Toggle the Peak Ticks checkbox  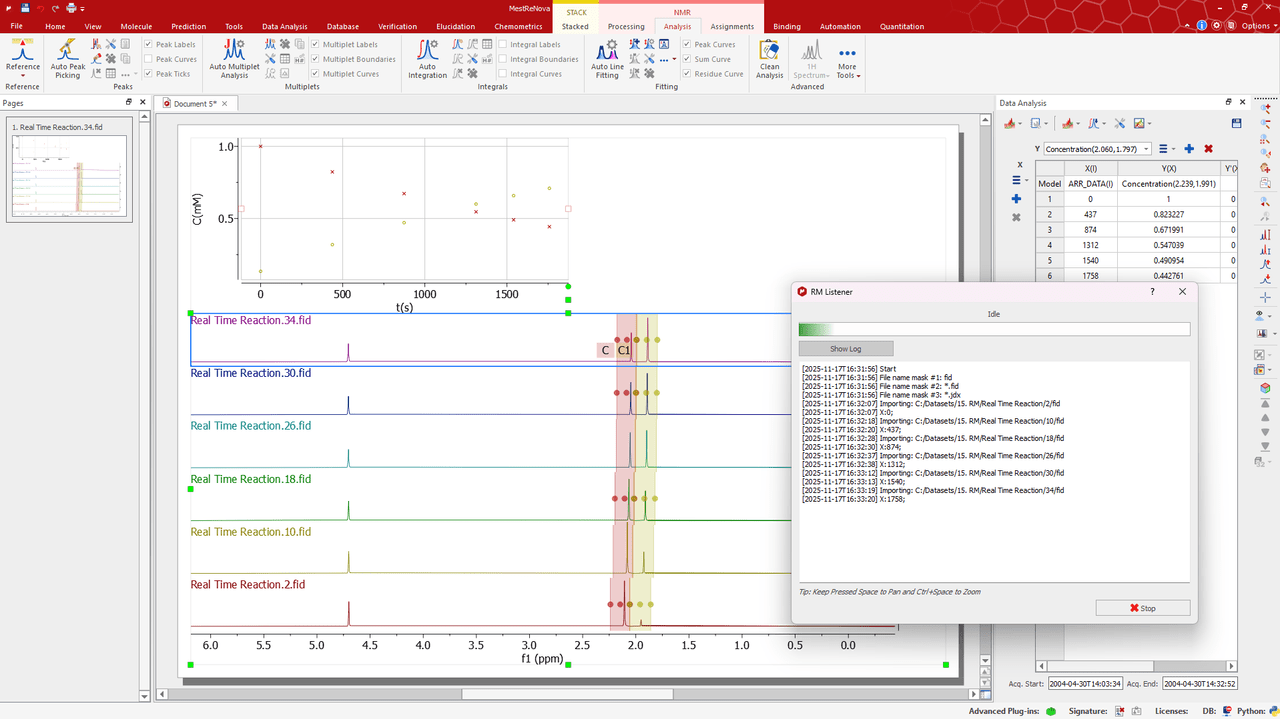coord(149,73)
